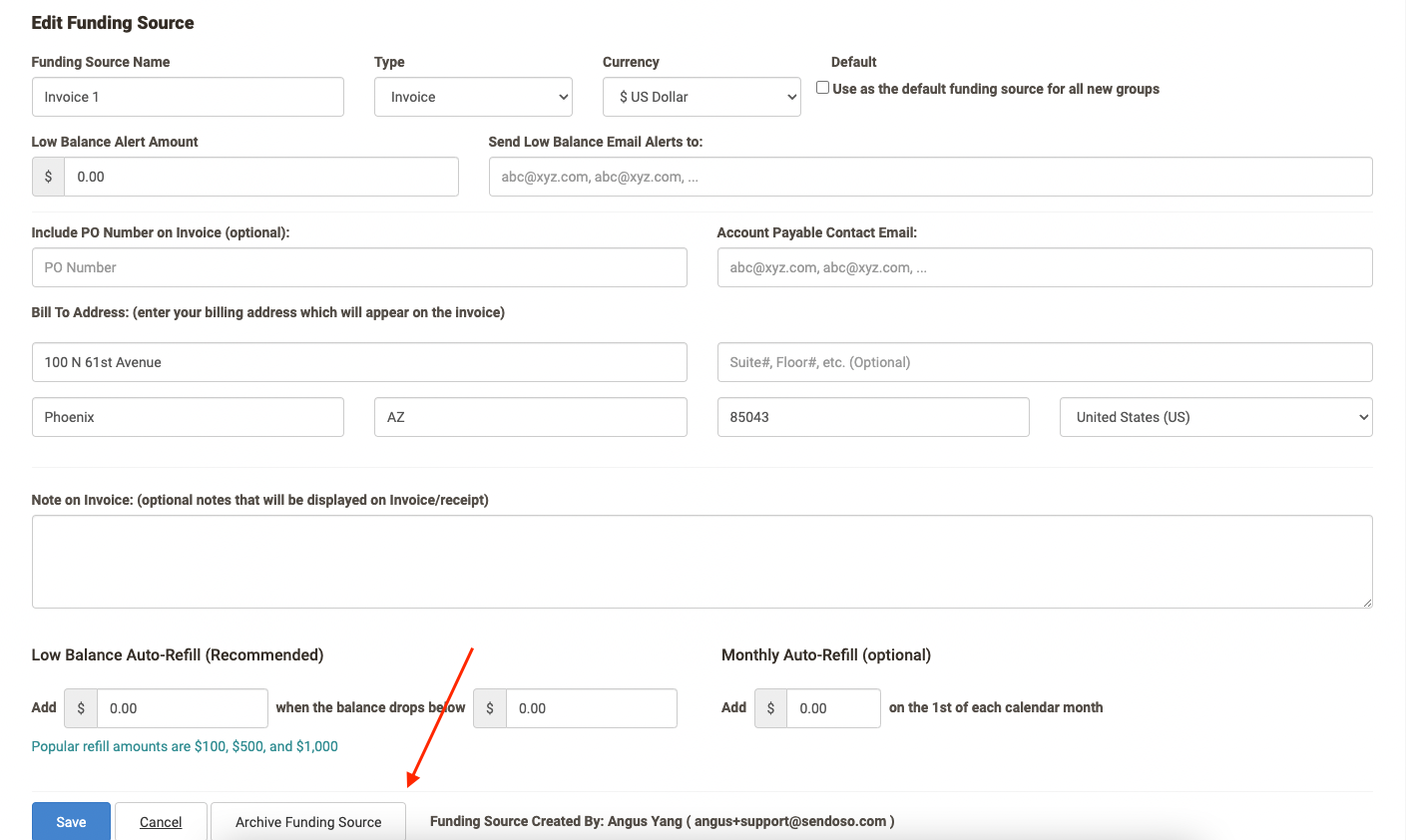Expand the Currency dropdown showing US Dollar

click(x=702, y=97)
